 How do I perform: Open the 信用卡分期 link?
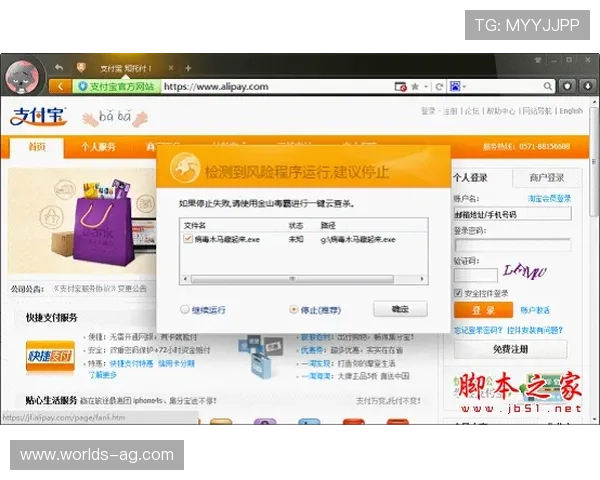pos(176,363)
